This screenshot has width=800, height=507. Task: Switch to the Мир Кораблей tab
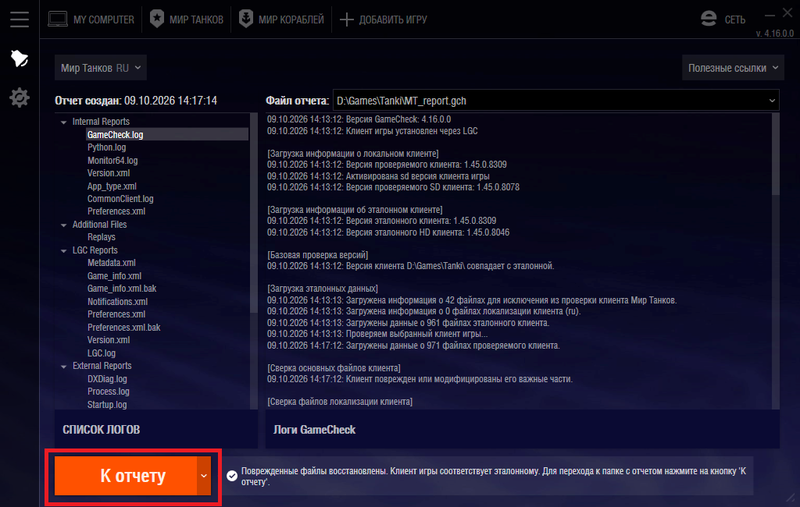click(282, 19)
